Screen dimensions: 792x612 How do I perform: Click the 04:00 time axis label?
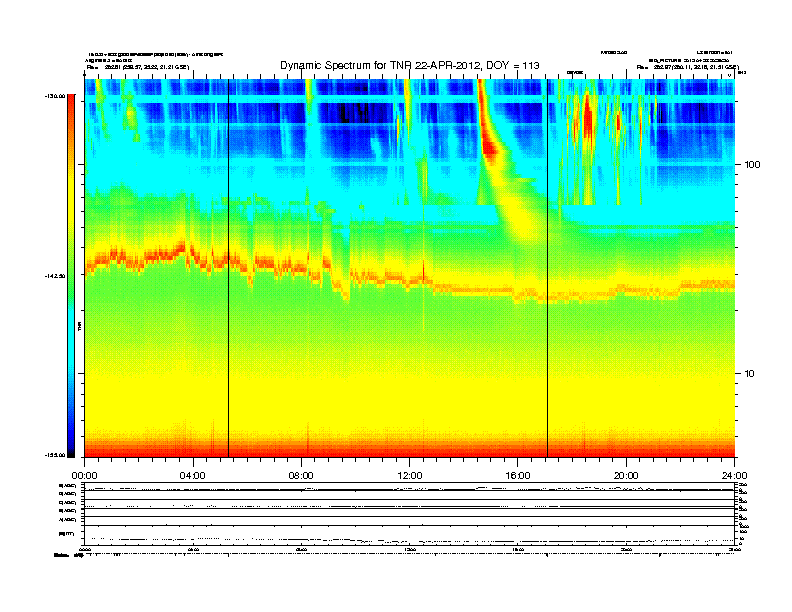(193, 476)
